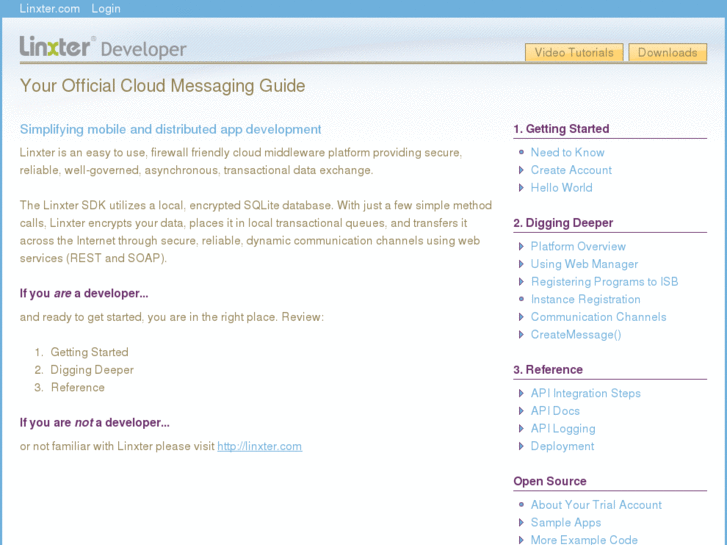Click arrow bullet beside Platform Overview

[521, 247]
